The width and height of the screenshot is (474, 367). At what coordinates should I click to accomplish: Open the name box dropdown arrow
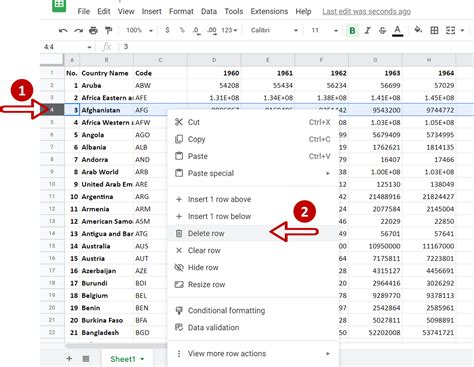89,47
